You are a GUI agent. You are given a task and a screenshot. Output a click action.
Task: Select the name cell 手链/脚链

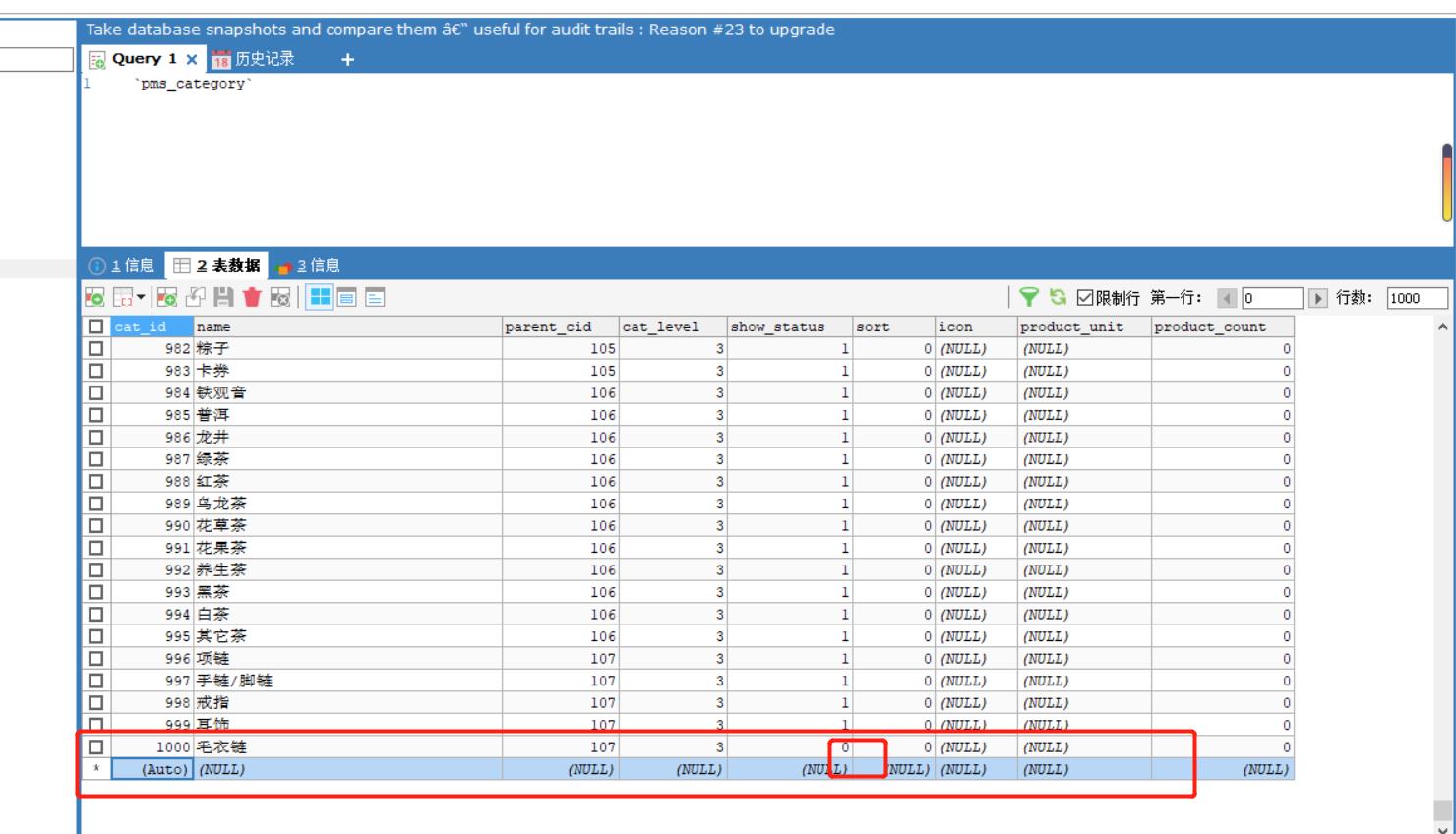pyautogui.click(x=347, y=681)
